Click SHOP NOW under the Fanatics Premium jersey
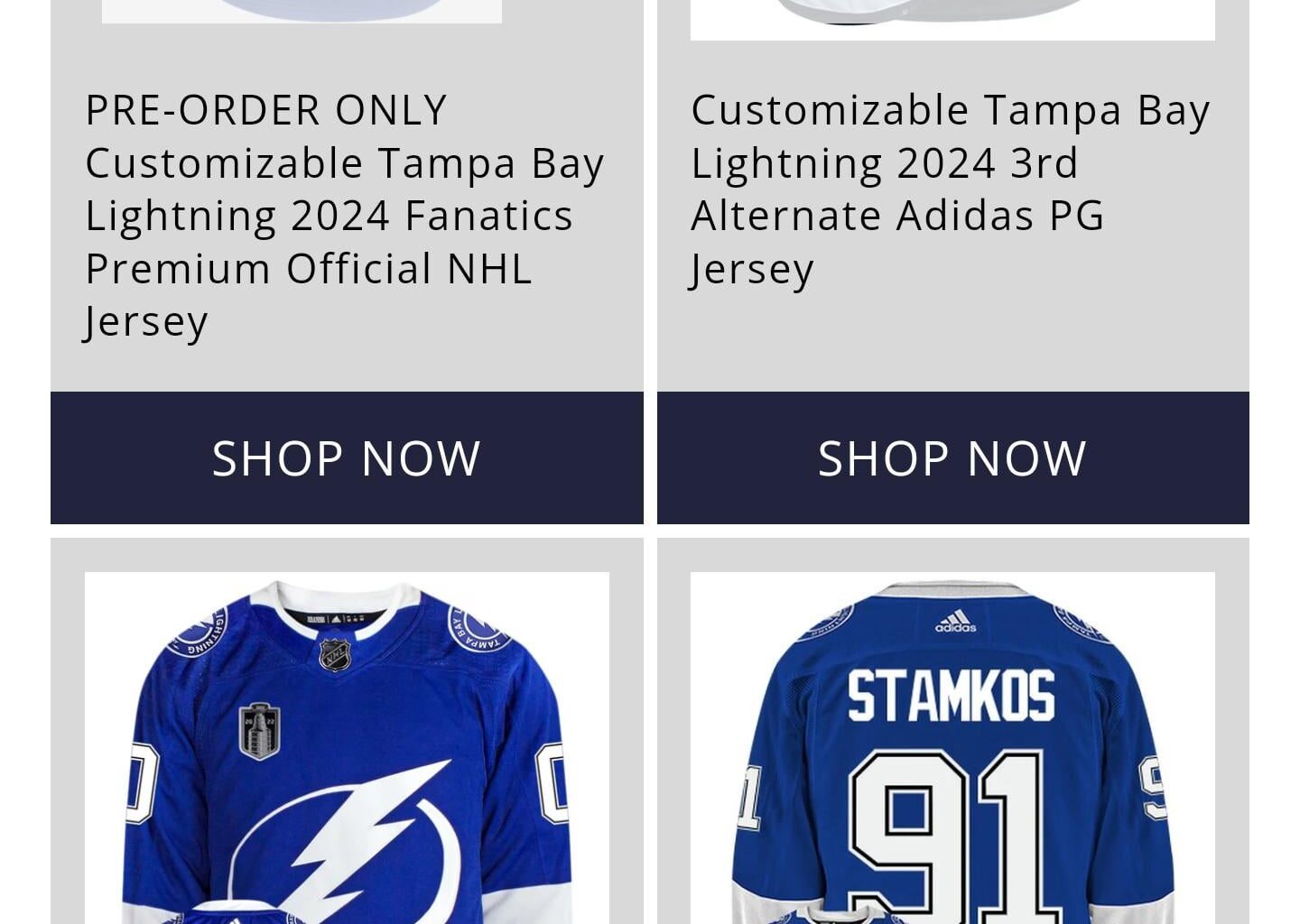The height and width of the screenshot is (924, 1300). (346, 457)
